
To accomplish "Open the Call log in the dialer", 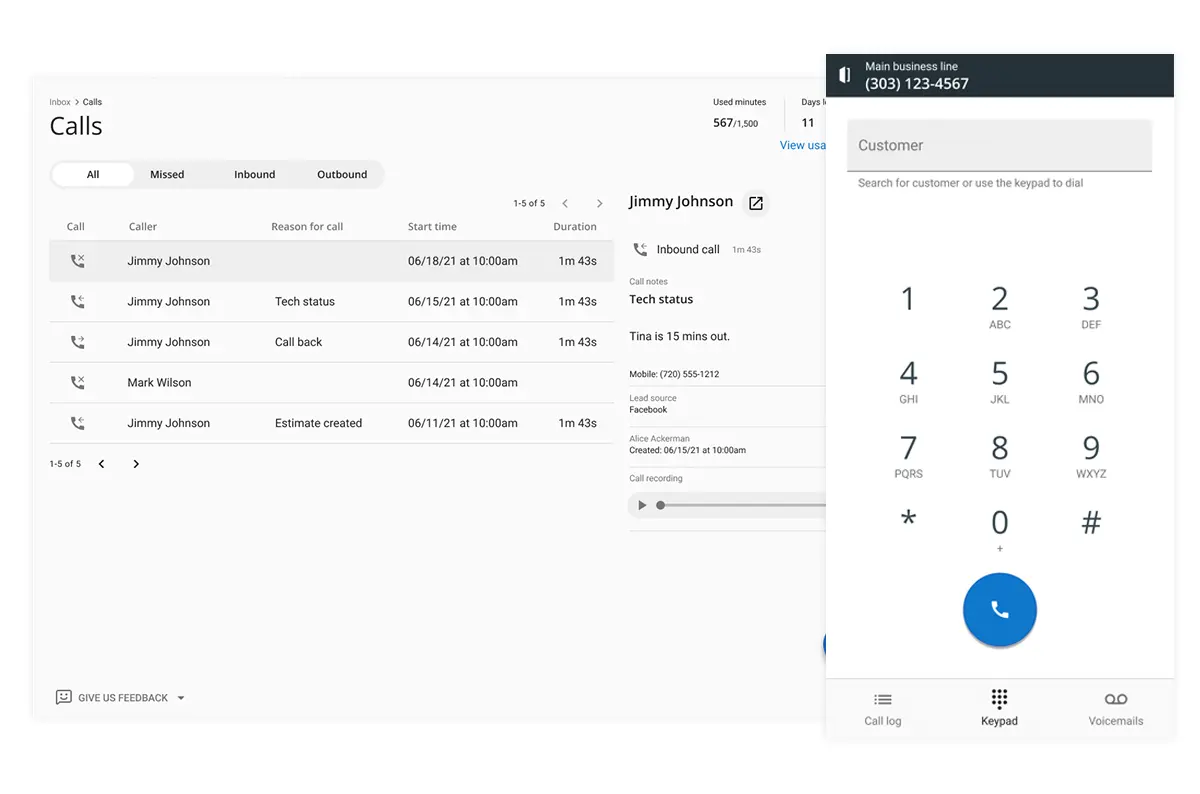I will pos(882,708).
